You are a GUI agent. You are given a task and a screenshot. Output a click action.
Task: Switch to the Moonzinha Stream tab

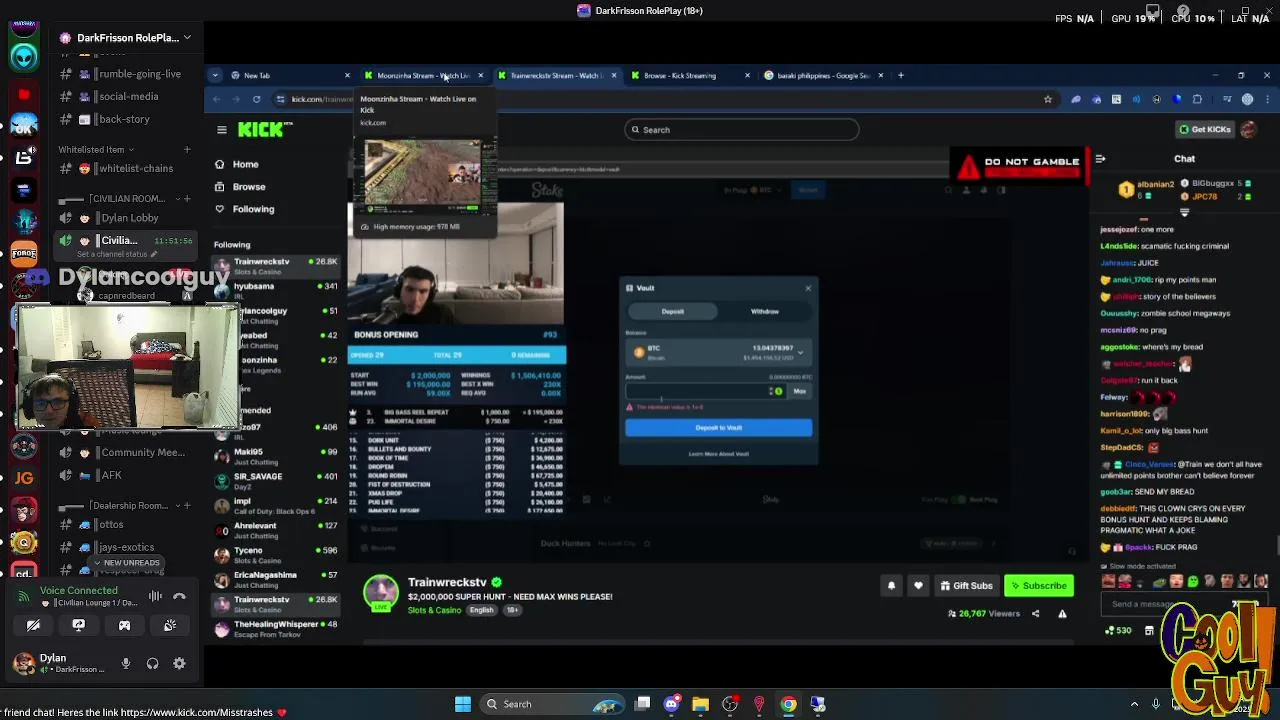pyautogui.click(x=423, y=75)
